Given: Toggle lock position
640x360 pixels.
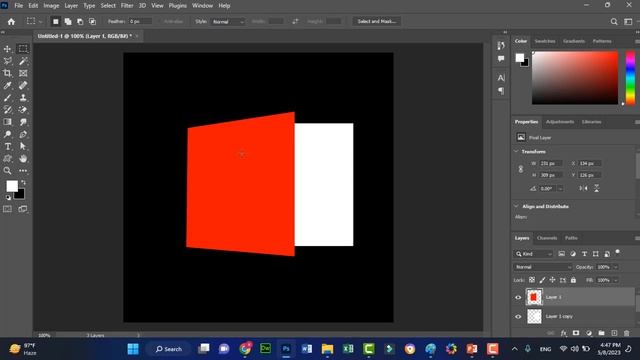Looking at the screenshot, I should pyautogui.click(x=552, y=280).
